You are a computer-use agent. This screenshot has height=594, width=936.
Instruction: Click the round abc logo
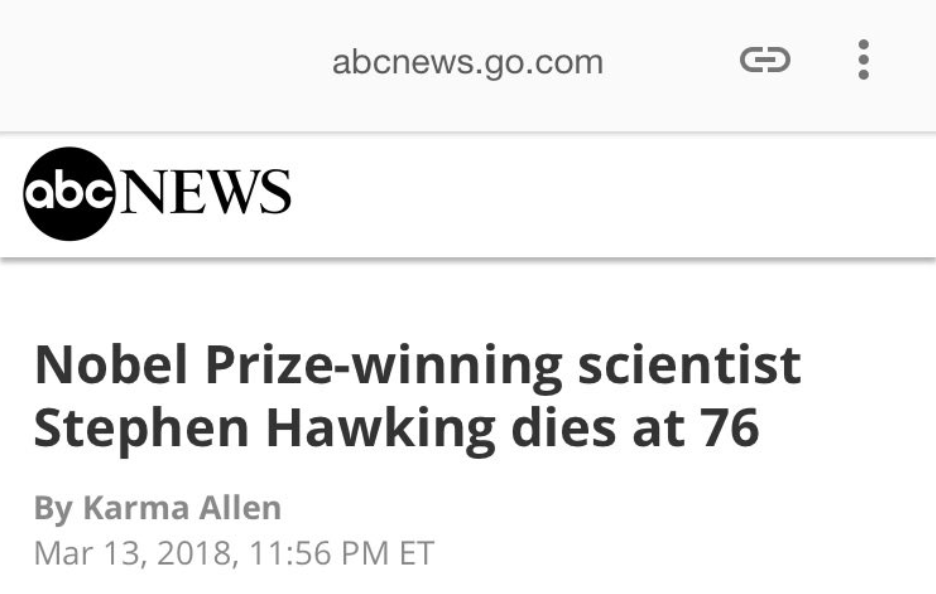(x=66, y=193)
